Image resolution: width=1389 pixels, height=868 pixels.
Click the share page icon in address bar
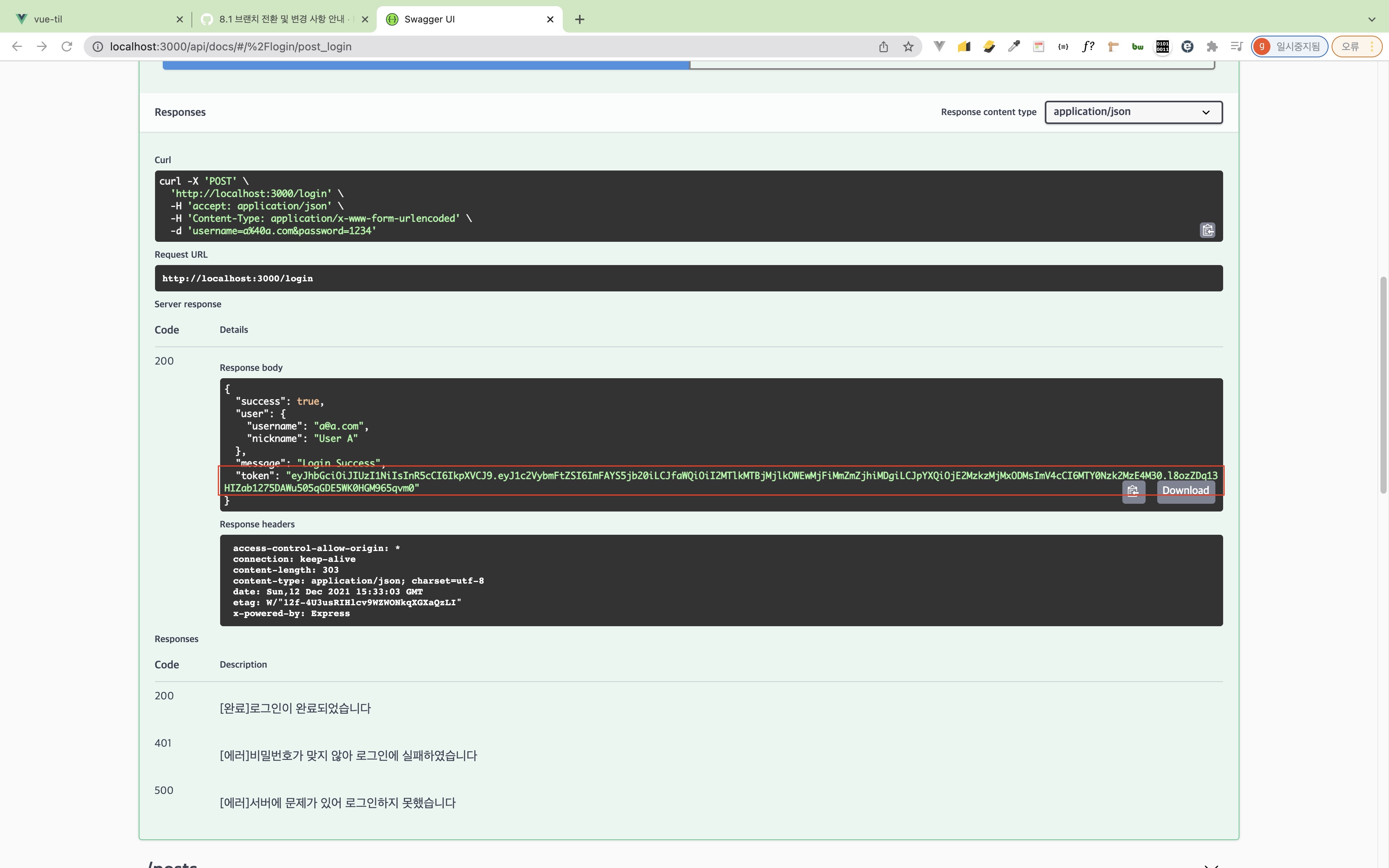coord(883,46)
